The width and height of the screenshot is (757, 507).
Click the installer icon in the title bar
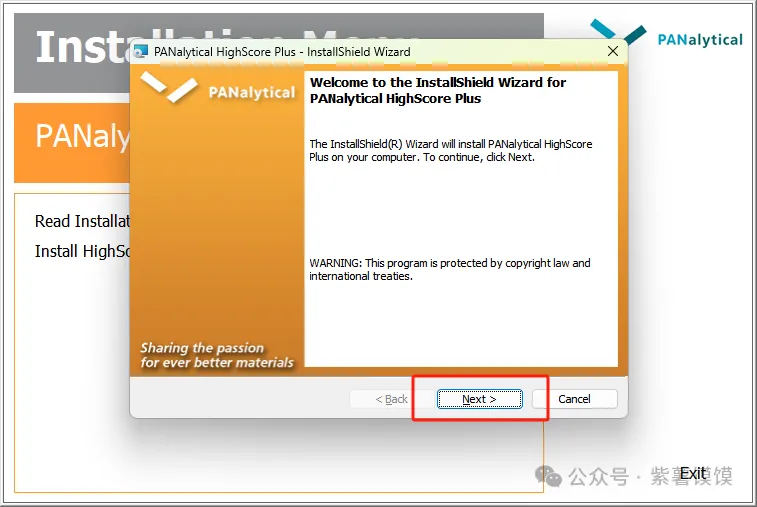tap(140, 52)
